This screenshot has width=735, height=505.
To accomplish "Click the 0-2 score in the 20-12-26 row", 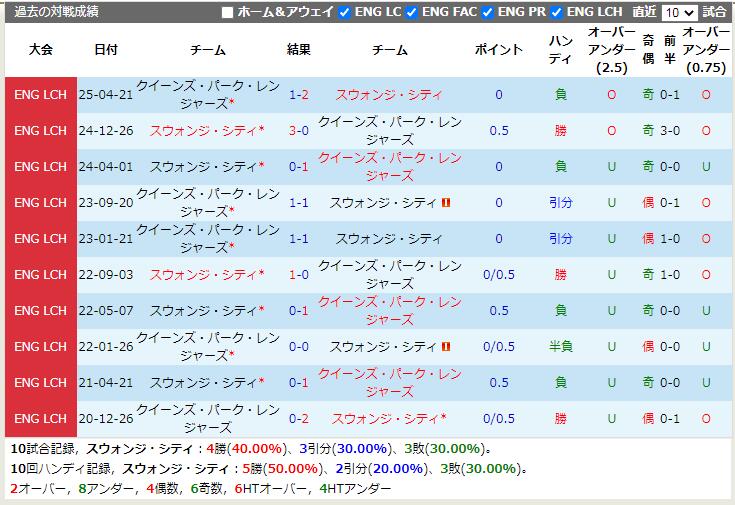I will tap(298, 419).
